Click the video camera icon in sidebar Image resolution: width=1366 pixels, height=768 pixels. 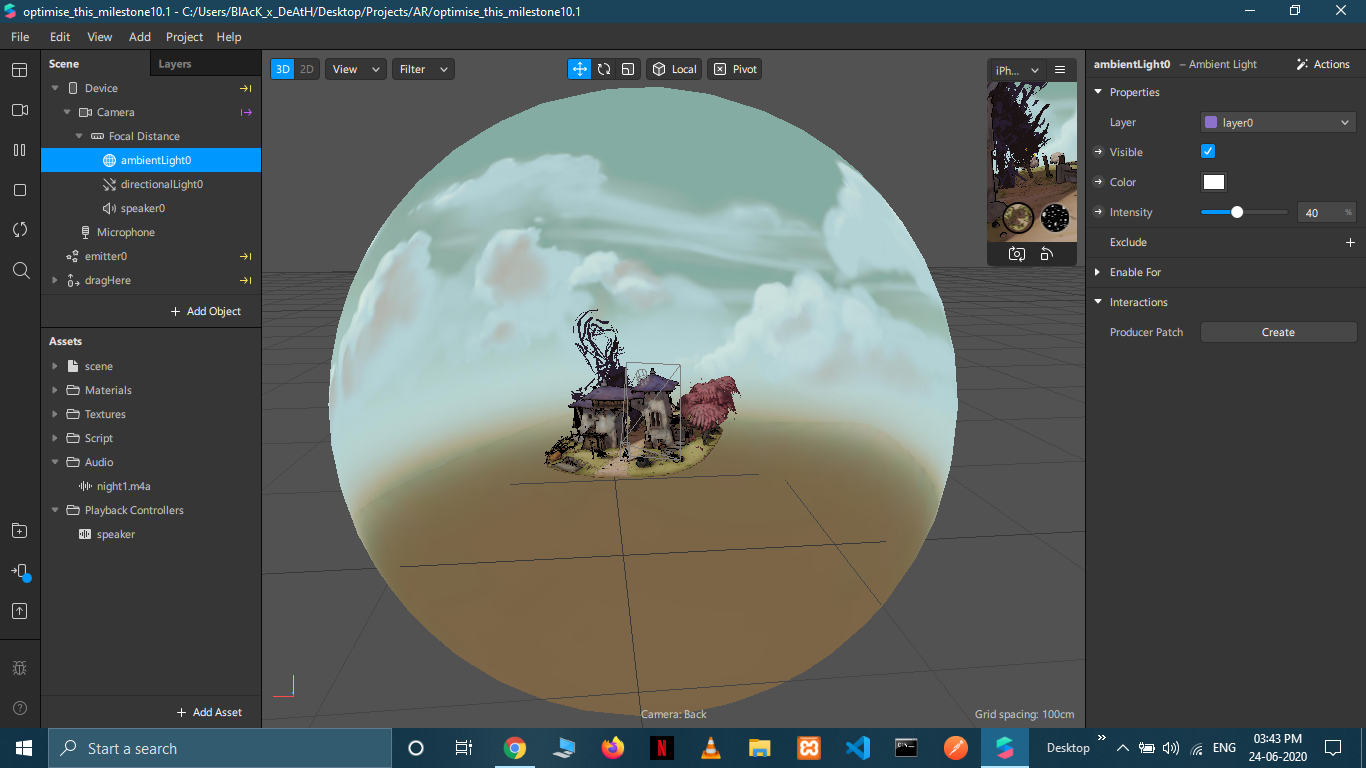(20, 110)
